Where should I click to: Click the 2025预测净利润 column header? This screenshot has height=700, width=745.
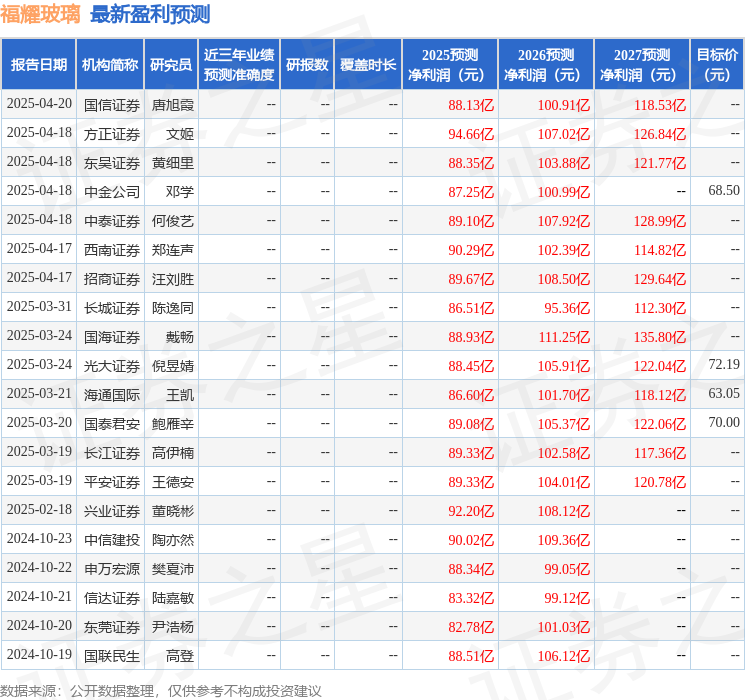click(450, 65)
